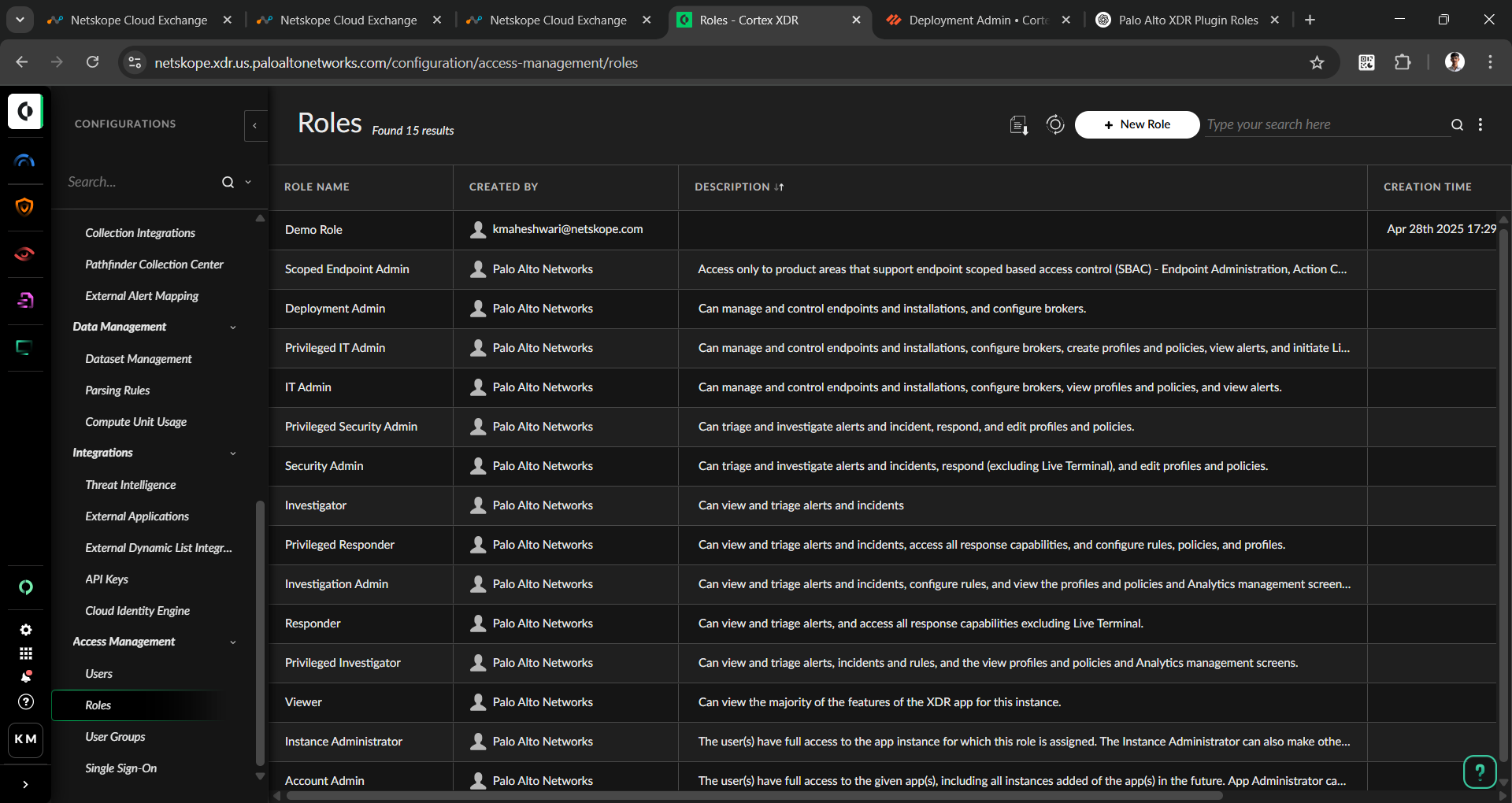Open the sidebar search options chevron
Viewport: 1512px width, 803px height.
(248, 182)
